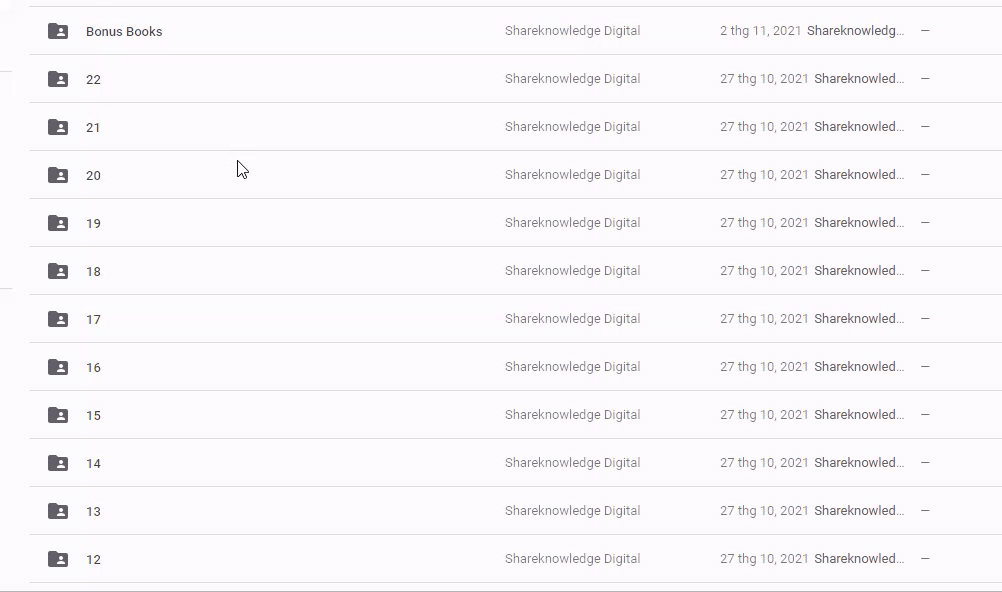1002x592 pixels.
Task: Click the shared folder icon for Bonus Books
Action: pos(58,31)
